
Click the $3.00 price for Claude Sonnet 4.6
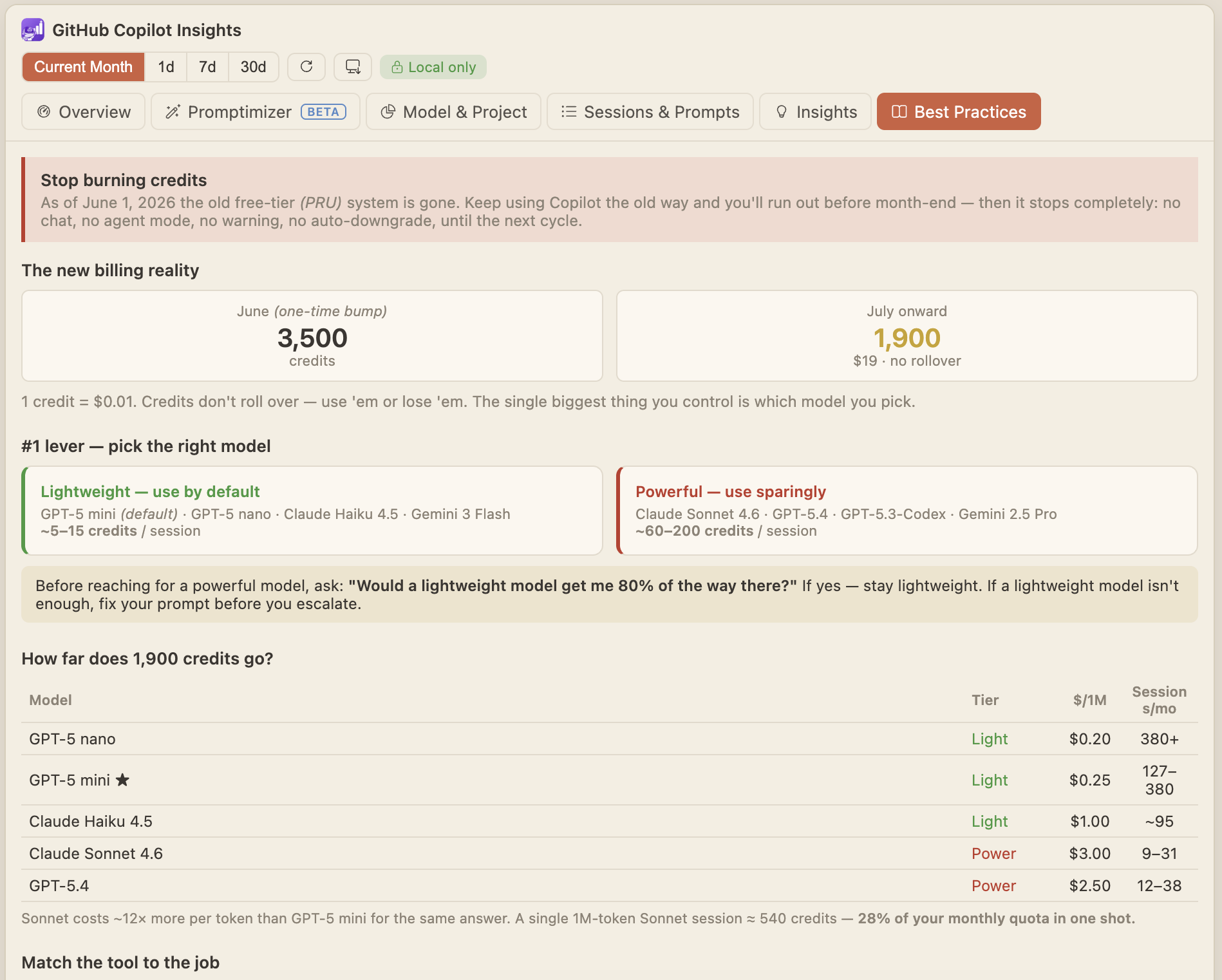(x=1090, y=853)
